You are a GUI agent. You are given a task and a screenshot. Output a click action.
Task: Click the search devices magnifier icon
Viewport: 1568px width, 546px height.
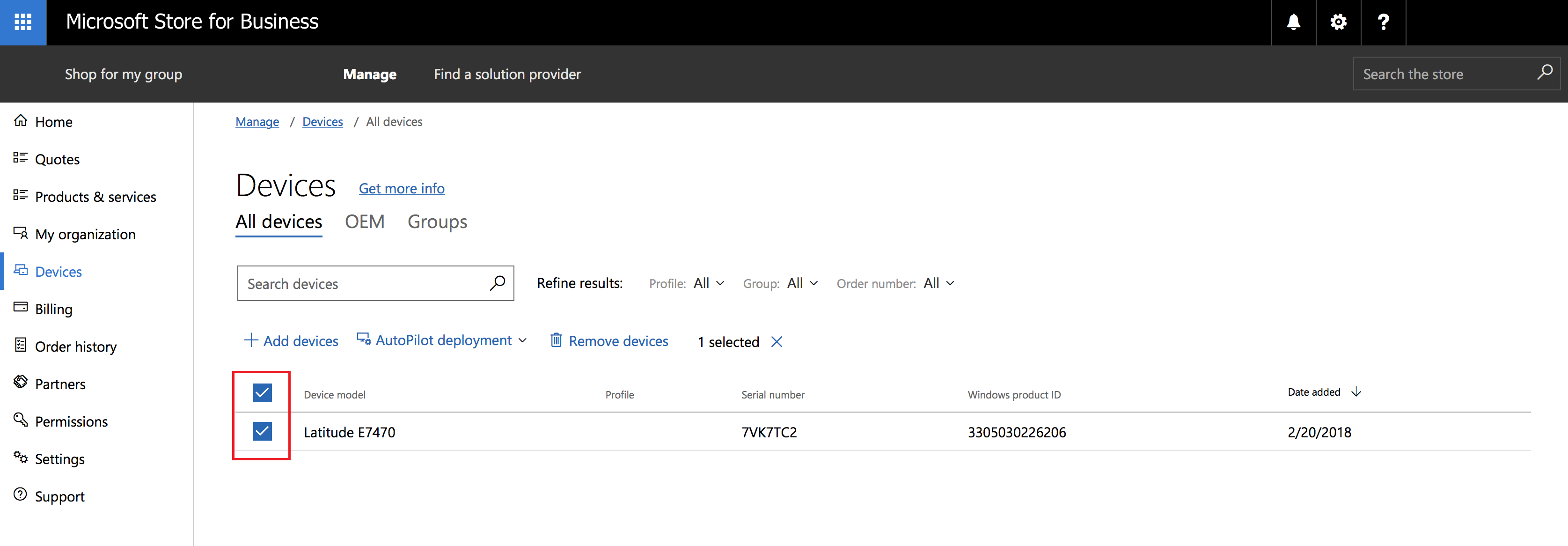pyautogui.click(x=497, y=283)
